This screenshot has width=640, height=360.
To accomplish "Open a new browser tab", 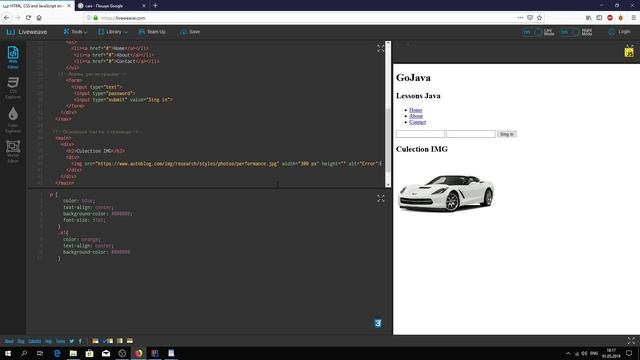I will pyautogui.click(x=155, y=5).
